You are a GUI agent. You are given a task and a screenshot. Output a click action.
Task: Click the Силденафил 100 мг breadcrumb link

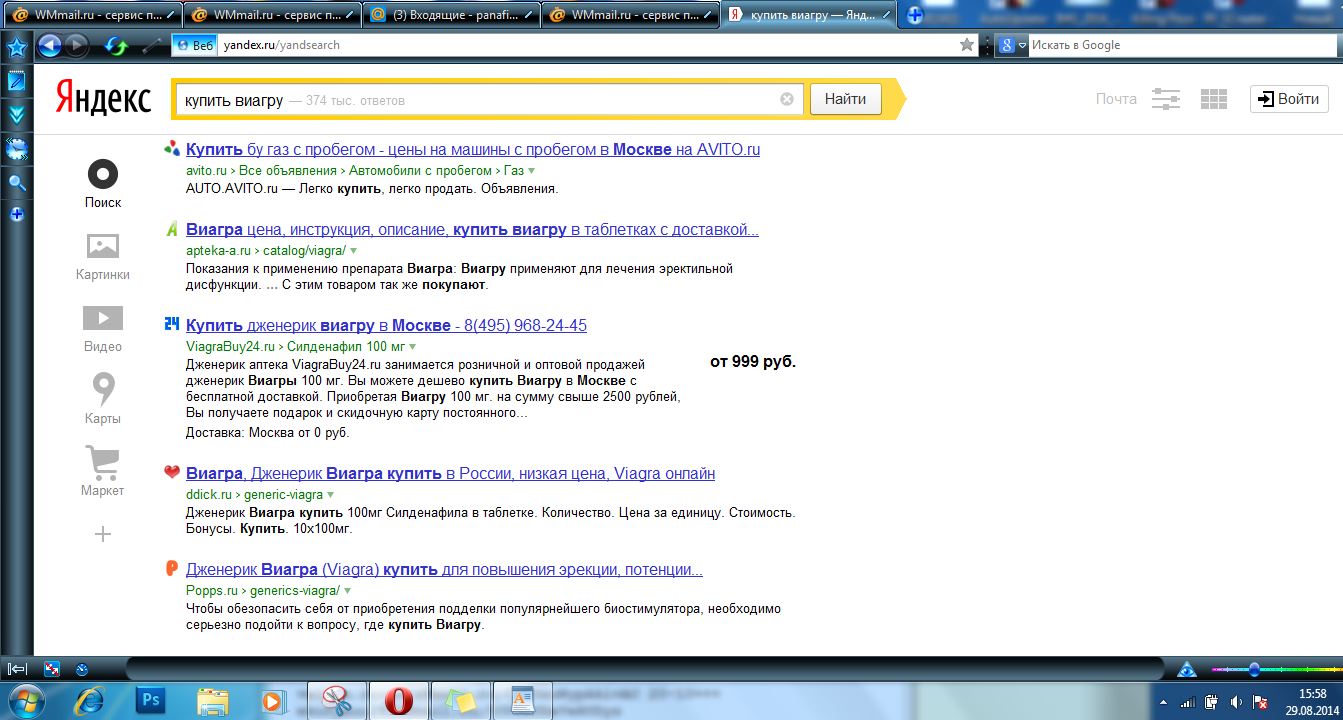coord(345,347)
